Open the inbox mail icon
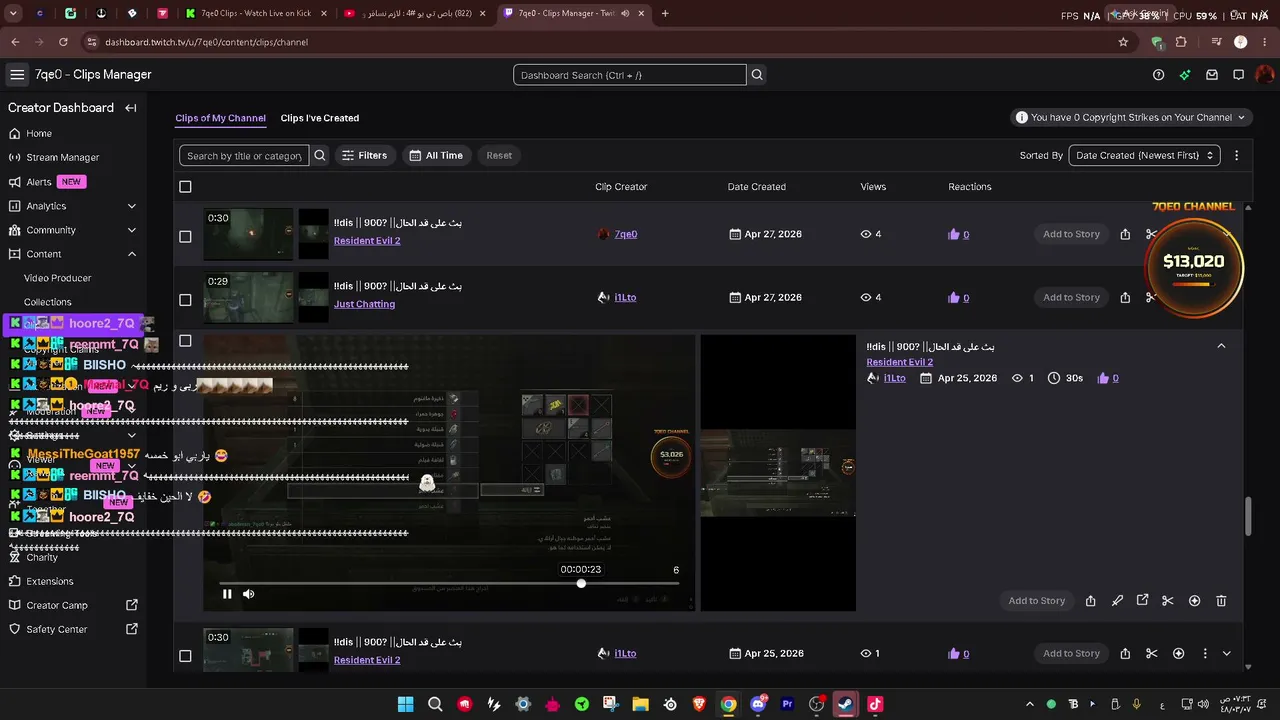 pyautogui.click(x=1212, y=75)
